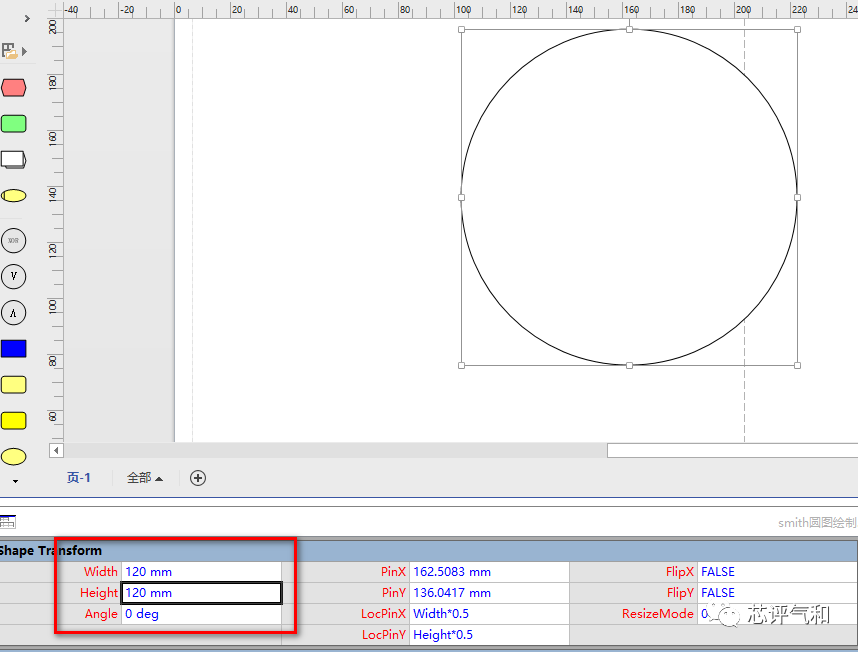Edit the Height cell 120 mm
The height and width of the screenshot is (652, 858).
(x=201, y=593)
